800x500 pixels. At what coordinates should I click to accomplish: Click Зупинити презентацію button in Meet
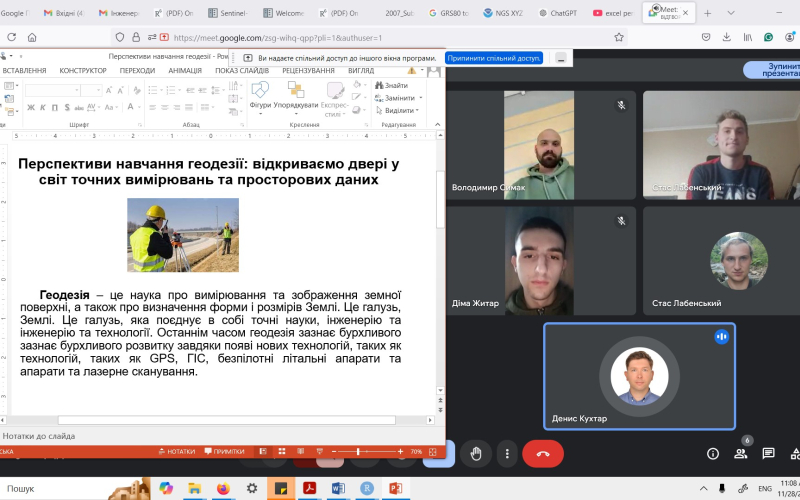[x=771, y=70]
